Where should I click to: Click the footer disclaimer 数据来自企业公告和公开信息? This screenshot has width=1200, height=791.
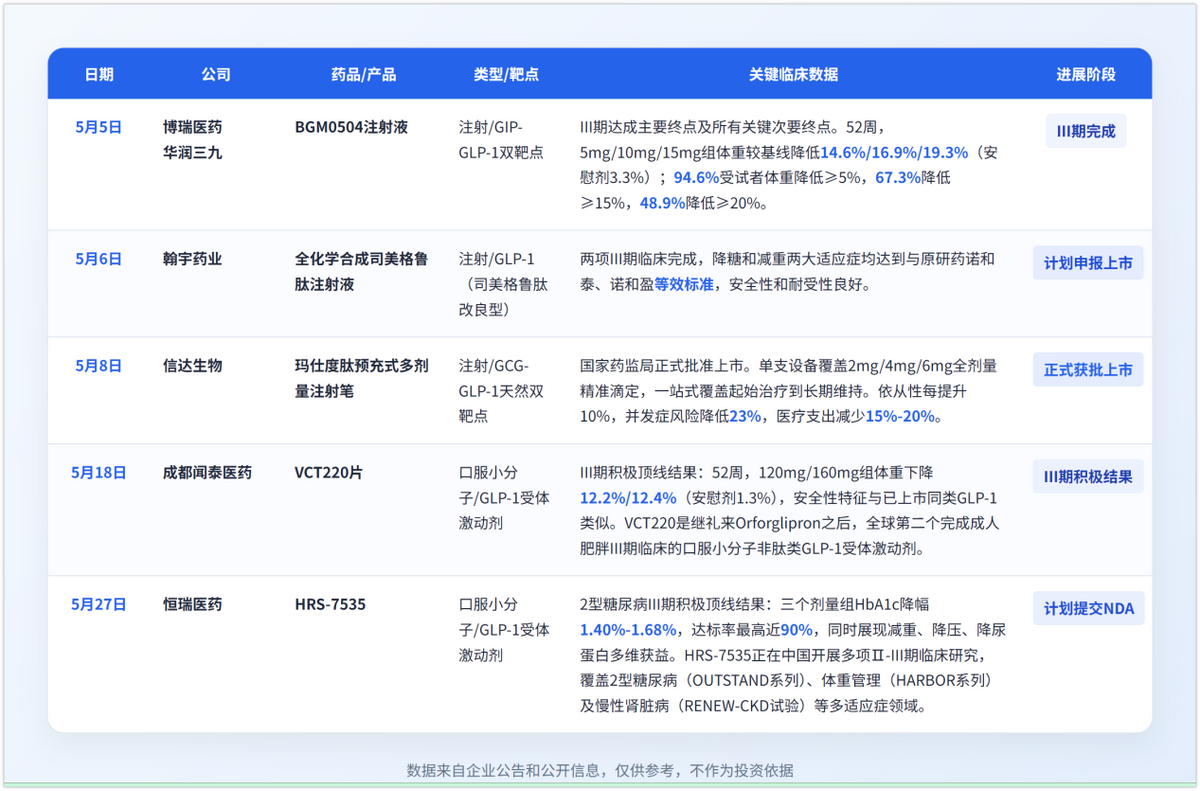point(504,770)
